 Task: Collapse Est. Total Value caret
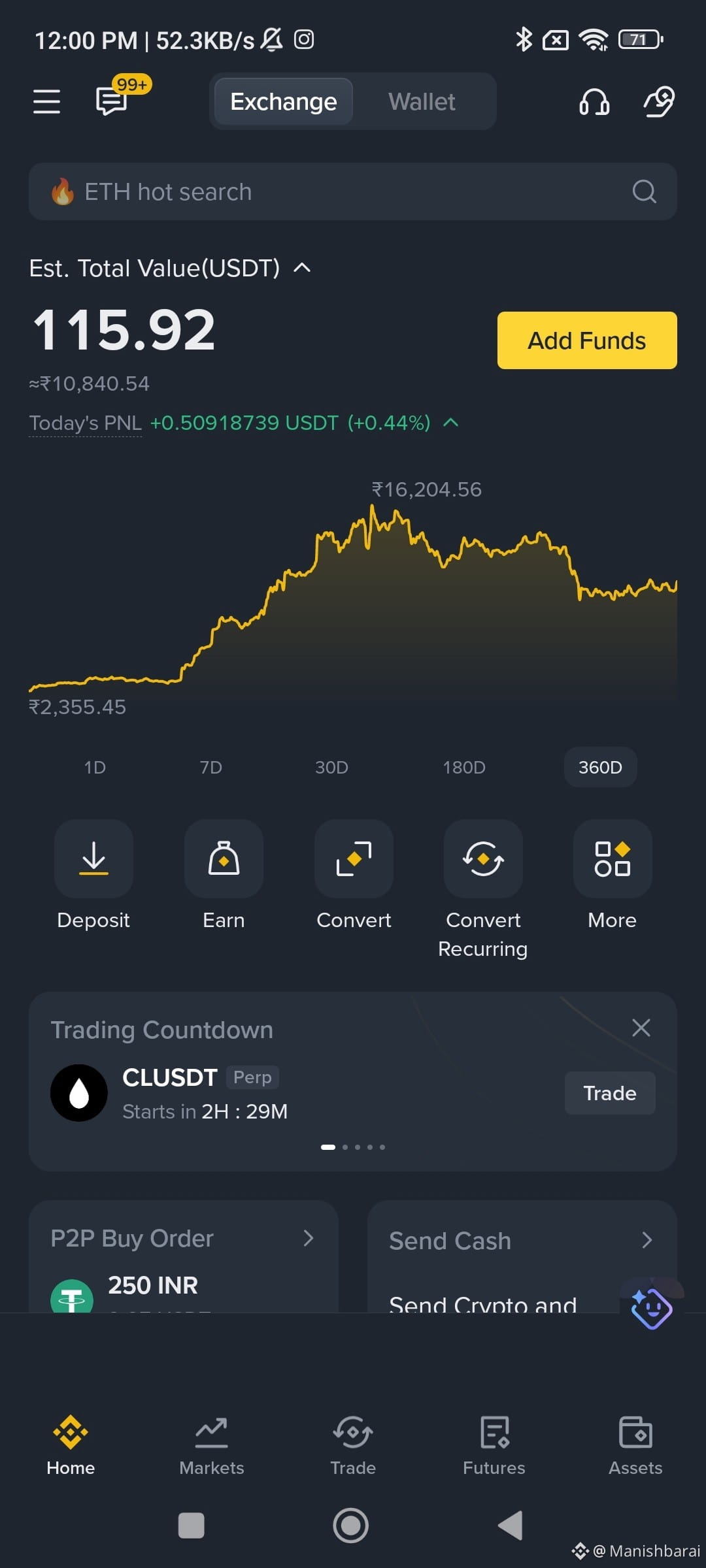coord(302,267)
